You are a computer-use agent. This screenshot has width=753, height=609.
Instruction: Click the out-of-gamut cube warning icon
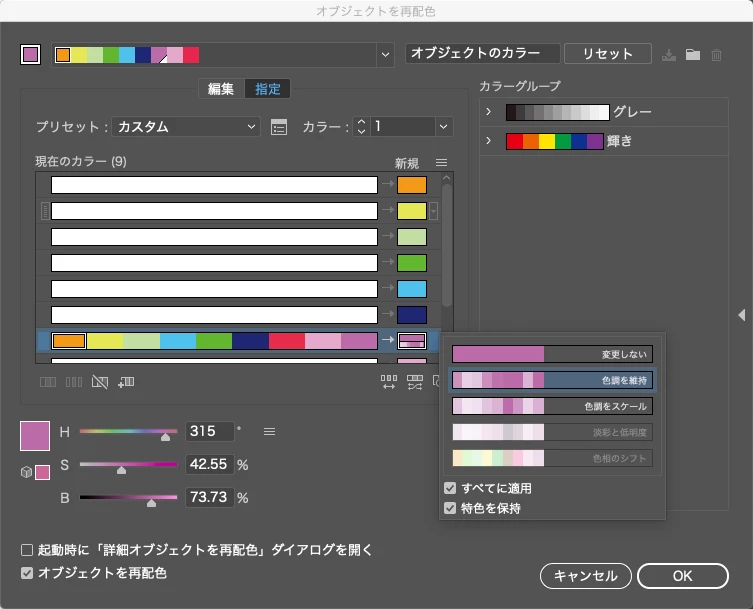coord(26,472)
